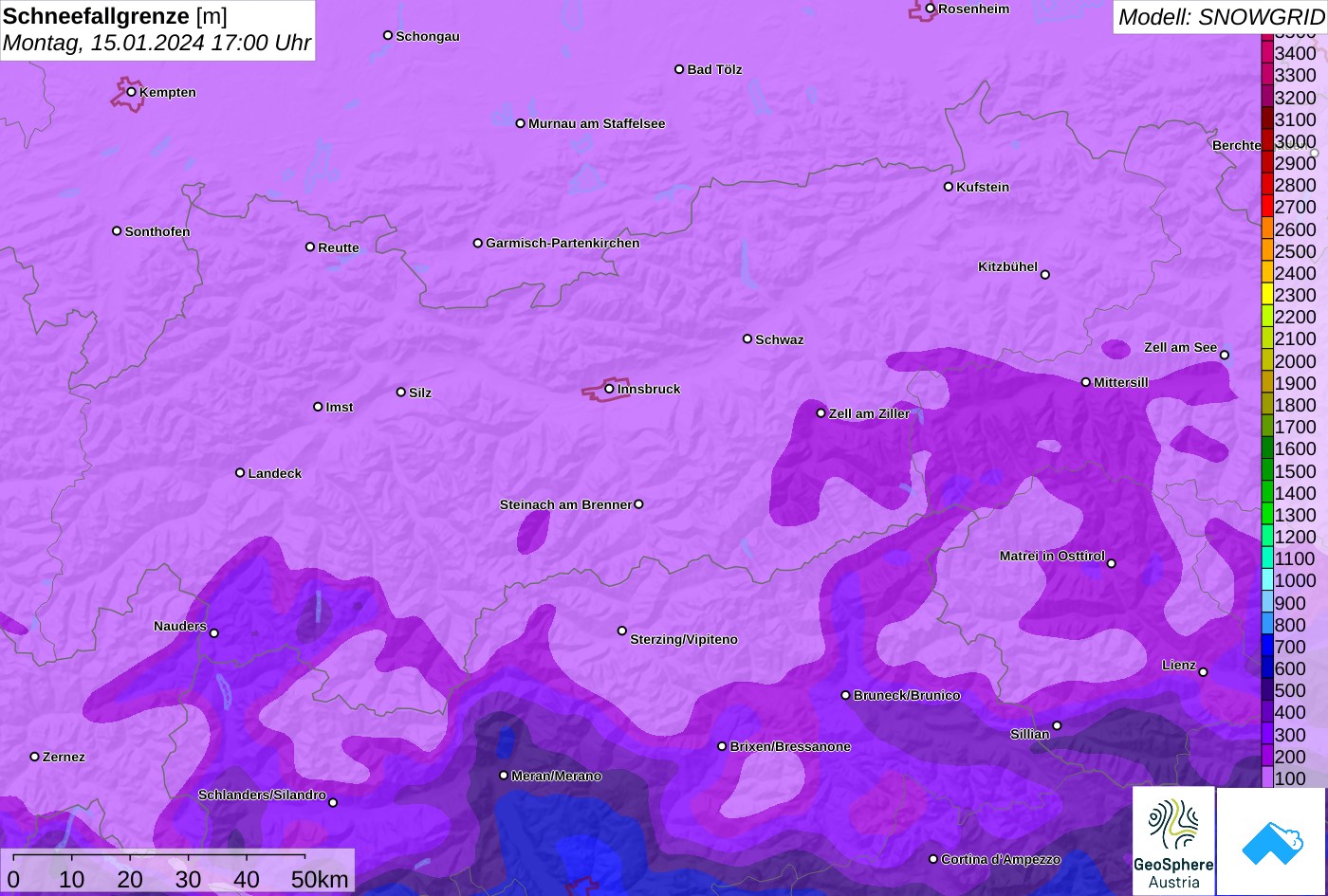The width and height of the screenshot is (1328, 896).
Task: Click the 'Brixen/Bressanone' label
Action: click(790, 746)
